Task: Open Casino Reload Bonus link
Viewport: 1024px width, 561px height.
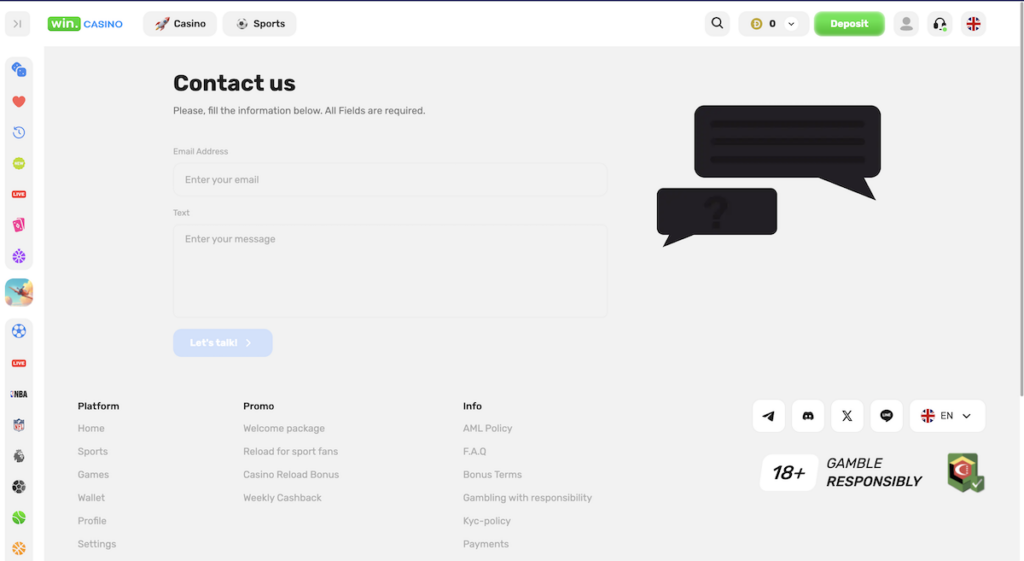Action: [x=291, y=475]
